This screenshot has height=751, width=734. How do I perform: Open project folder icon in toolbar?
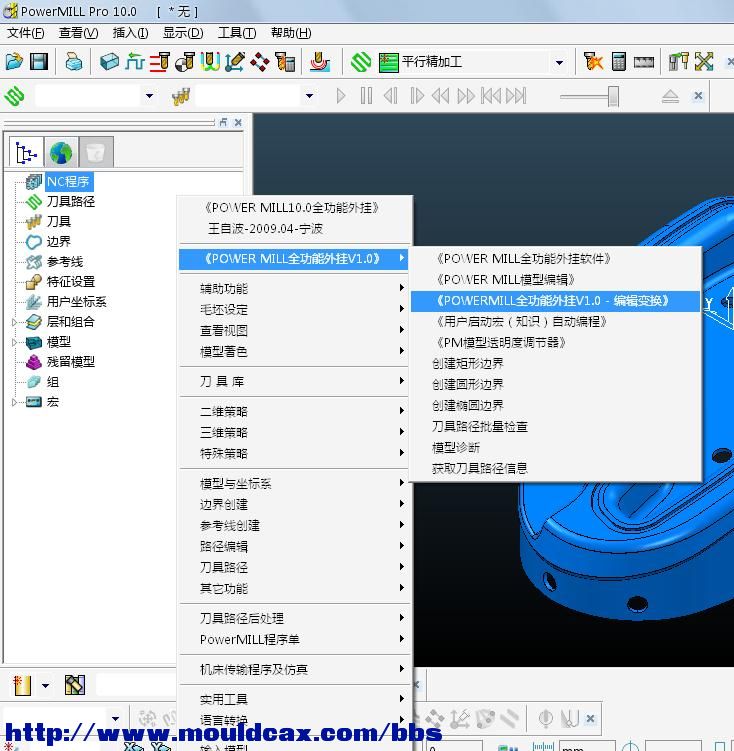coord(14,62)
